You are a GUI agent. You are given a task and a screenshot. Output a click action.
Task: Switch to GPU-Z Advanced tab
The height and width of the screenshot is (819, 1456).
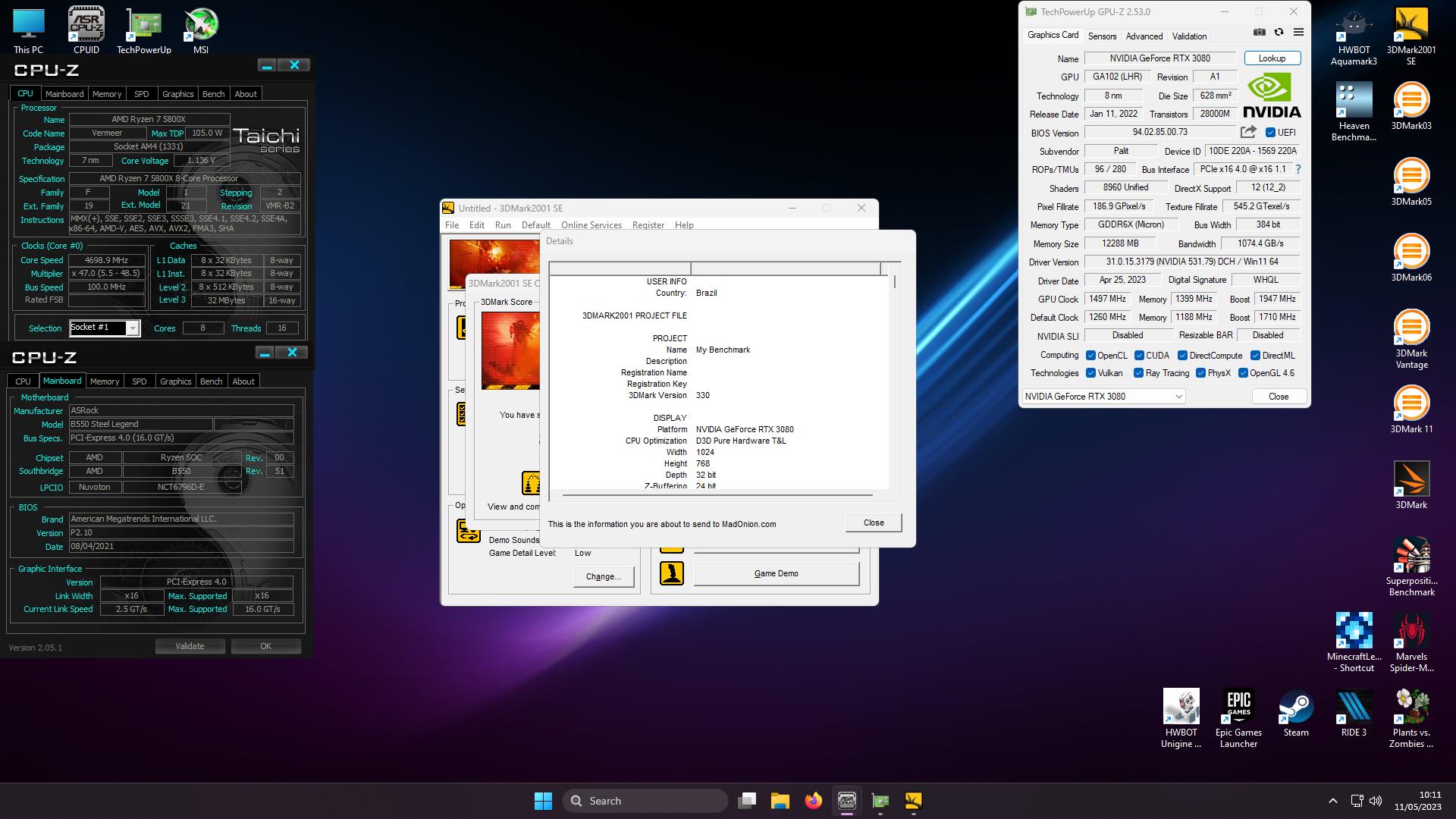pos(1144,36)
